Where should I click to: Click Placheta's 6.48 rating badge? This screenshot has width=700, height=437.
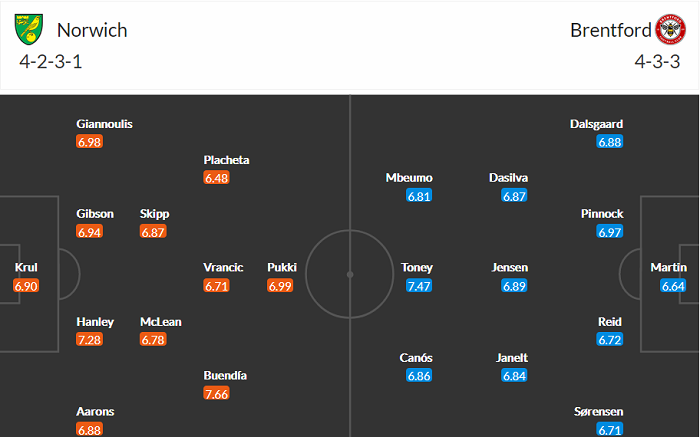pos(217,179)
